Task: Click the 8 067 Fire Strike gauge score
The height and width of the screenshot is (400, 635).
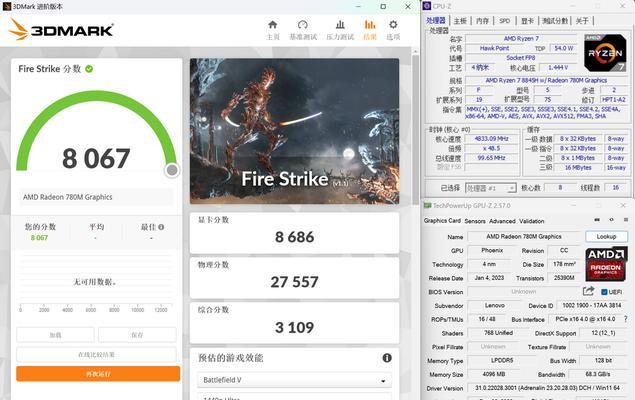Action: tap(96, 158)
